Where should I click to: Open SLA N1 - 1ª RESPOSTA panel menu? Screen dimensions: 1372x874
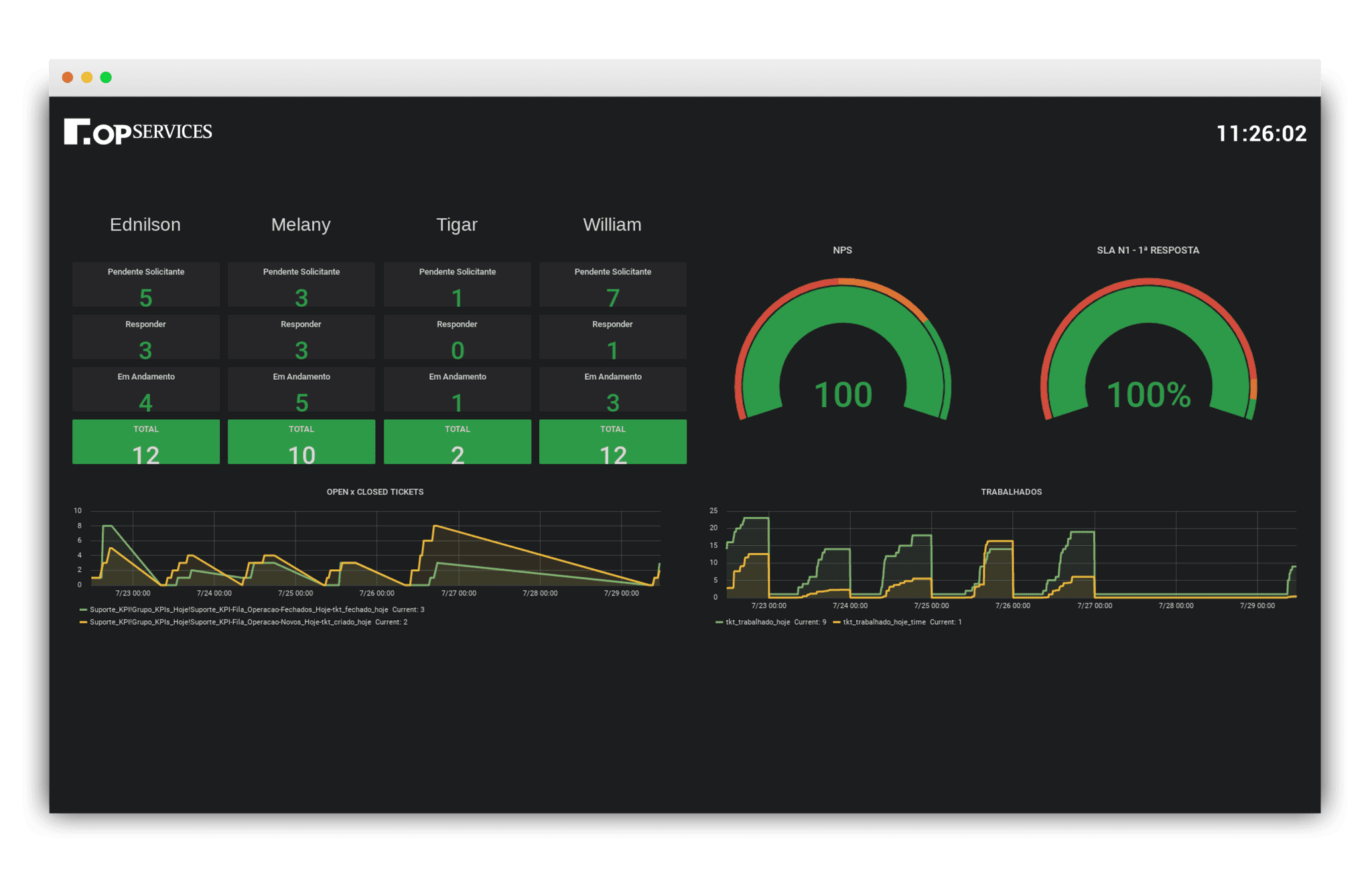click(1148, 250)
